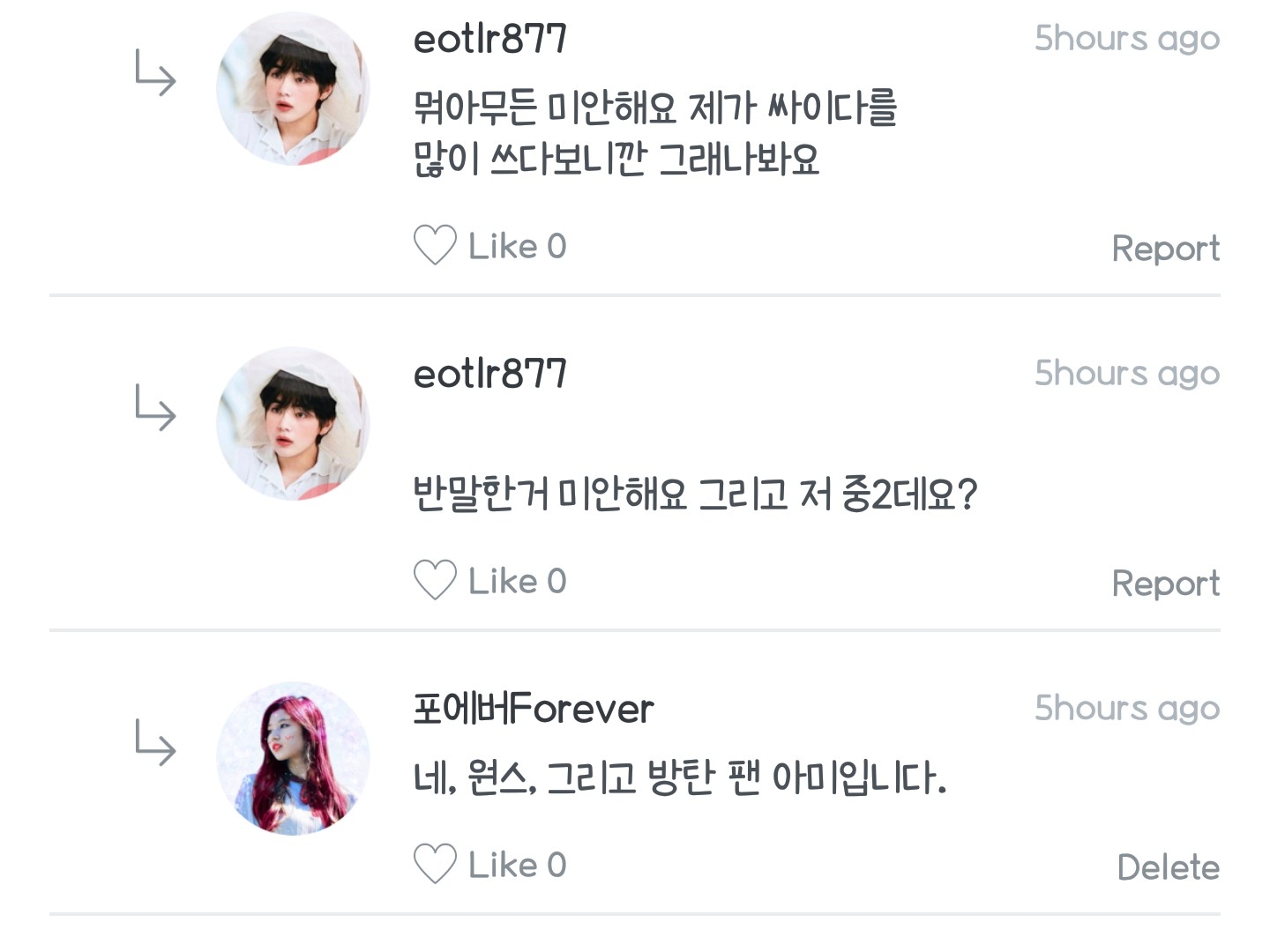Click the 5hours ago timestamp on the 반말한거 comment
Viewport: 1270px width, 952px height.
coord(1126,374)
